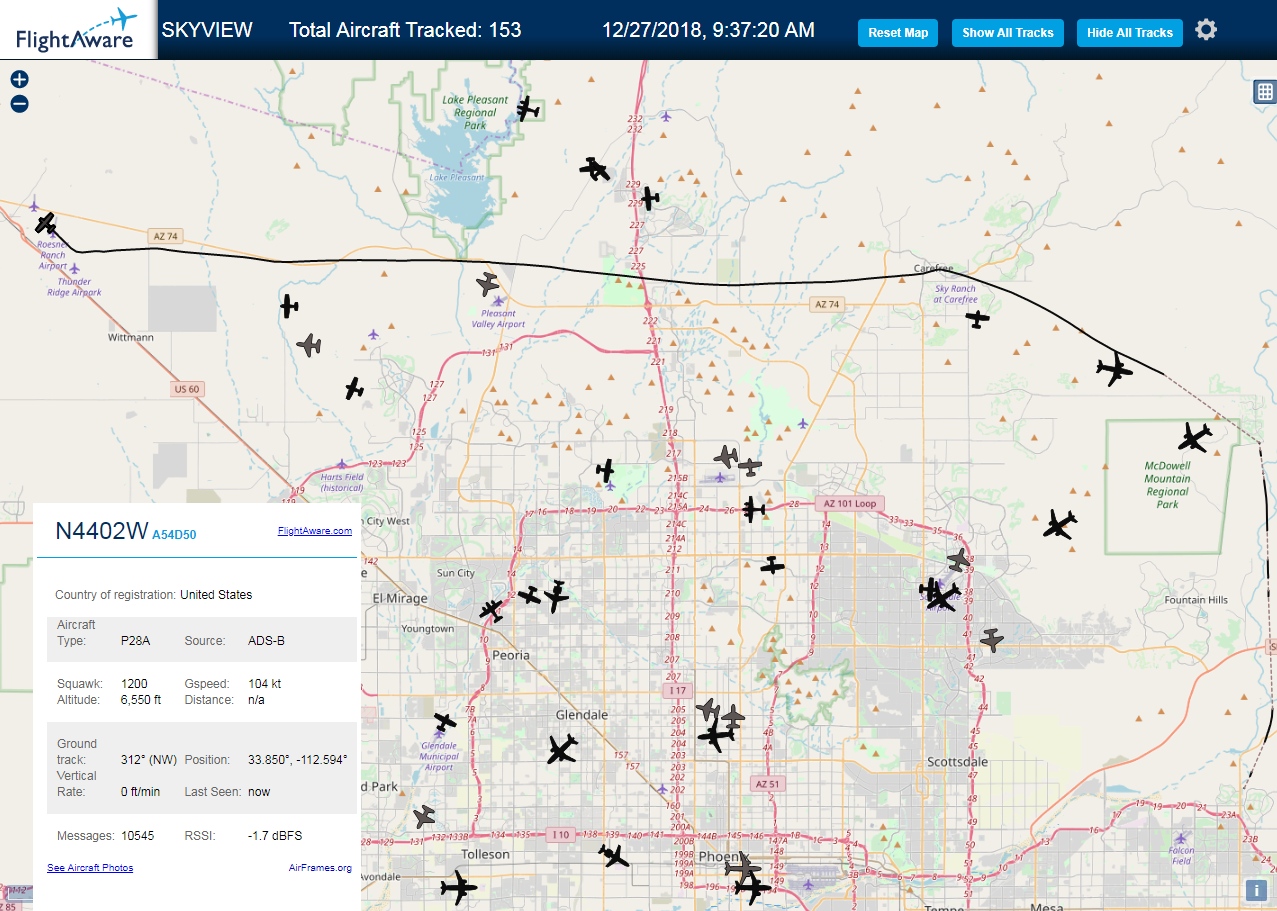
Task: Click aircraft type value P28A
Action: coord(135,640)
